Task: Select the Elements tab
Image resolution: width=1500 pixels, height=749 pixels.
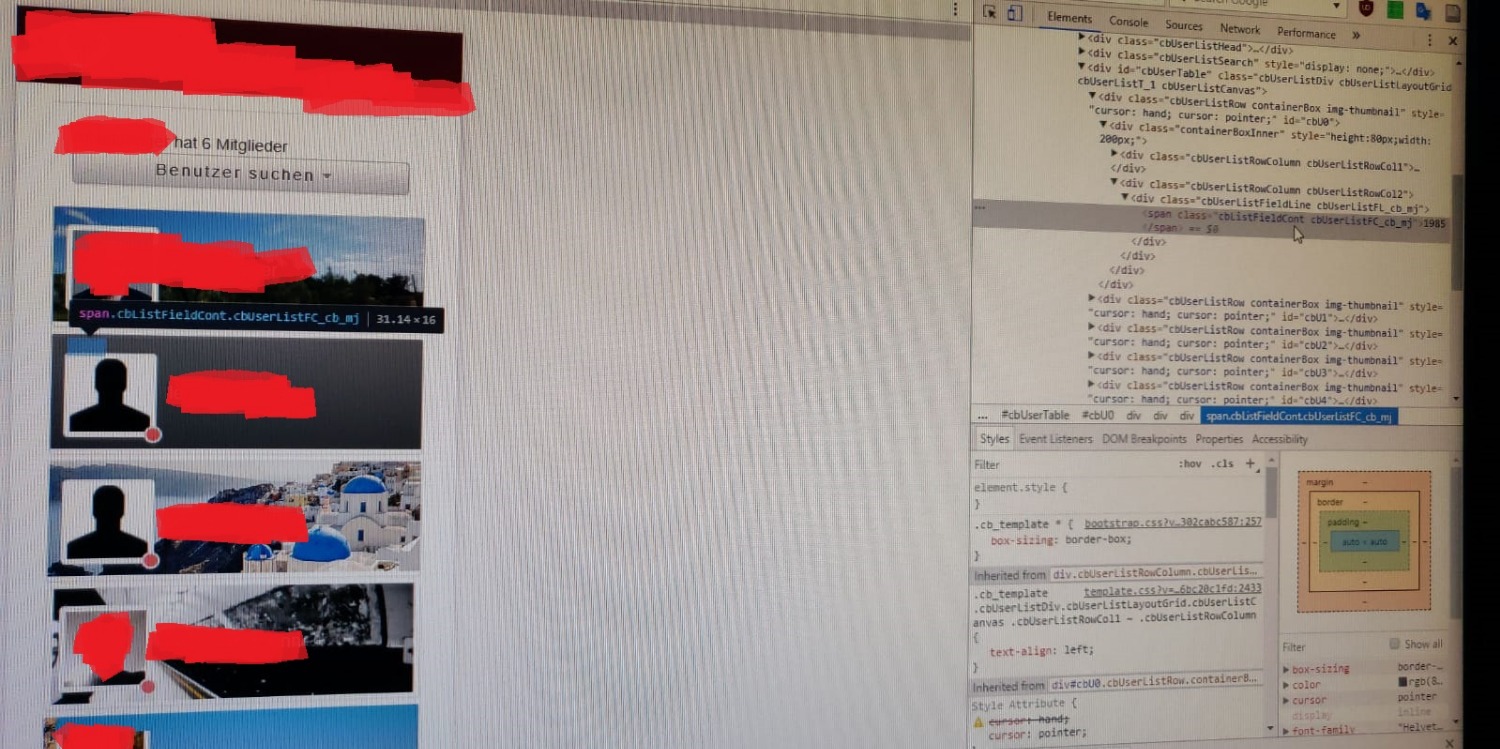Action: point(1070,18)
